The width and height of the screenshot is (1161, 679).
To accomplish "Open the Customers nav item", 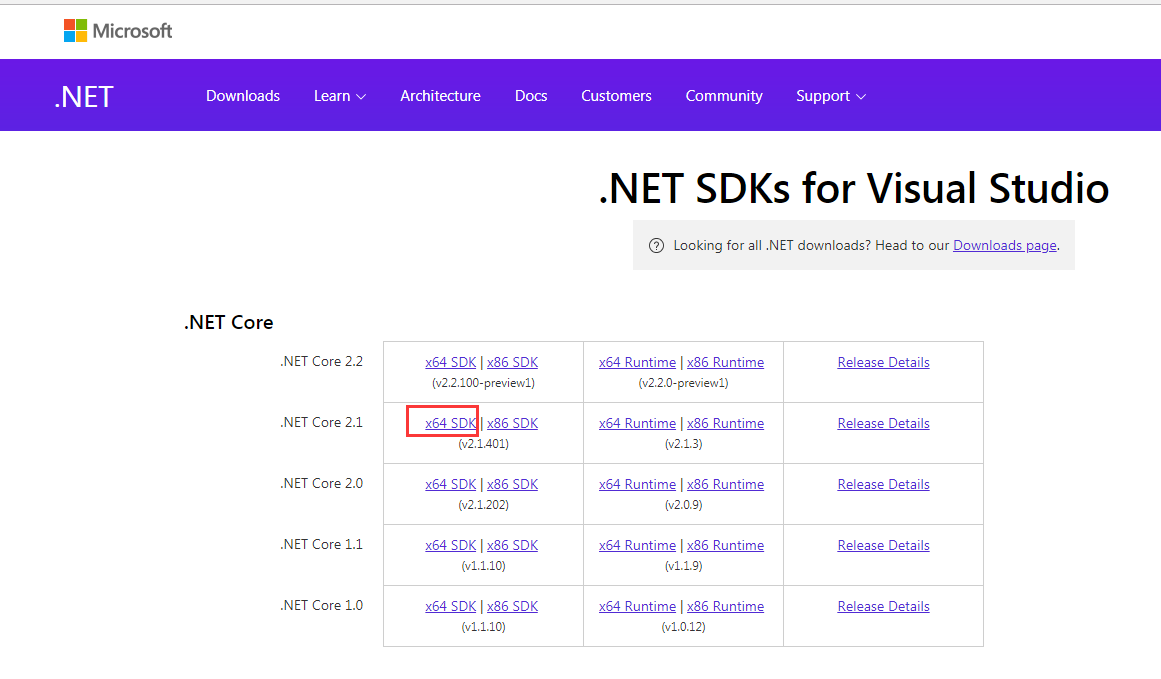I will 616,96.
